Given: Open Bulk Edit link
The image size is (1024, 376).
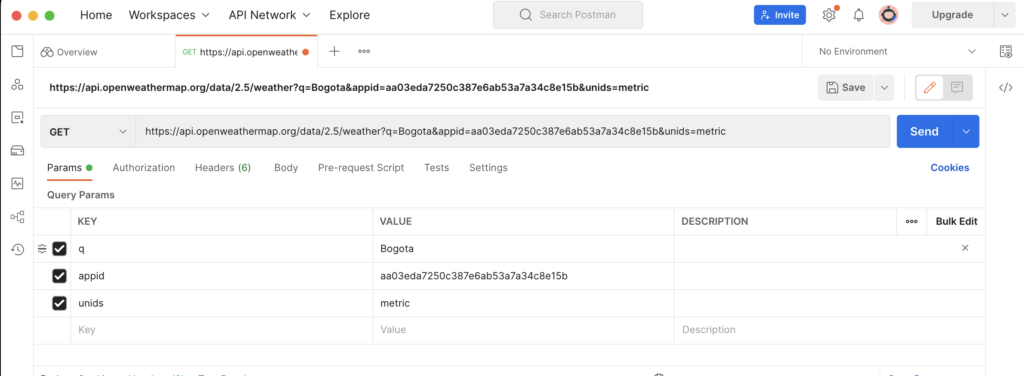Looking at the screenshot, I should (956, 221).
